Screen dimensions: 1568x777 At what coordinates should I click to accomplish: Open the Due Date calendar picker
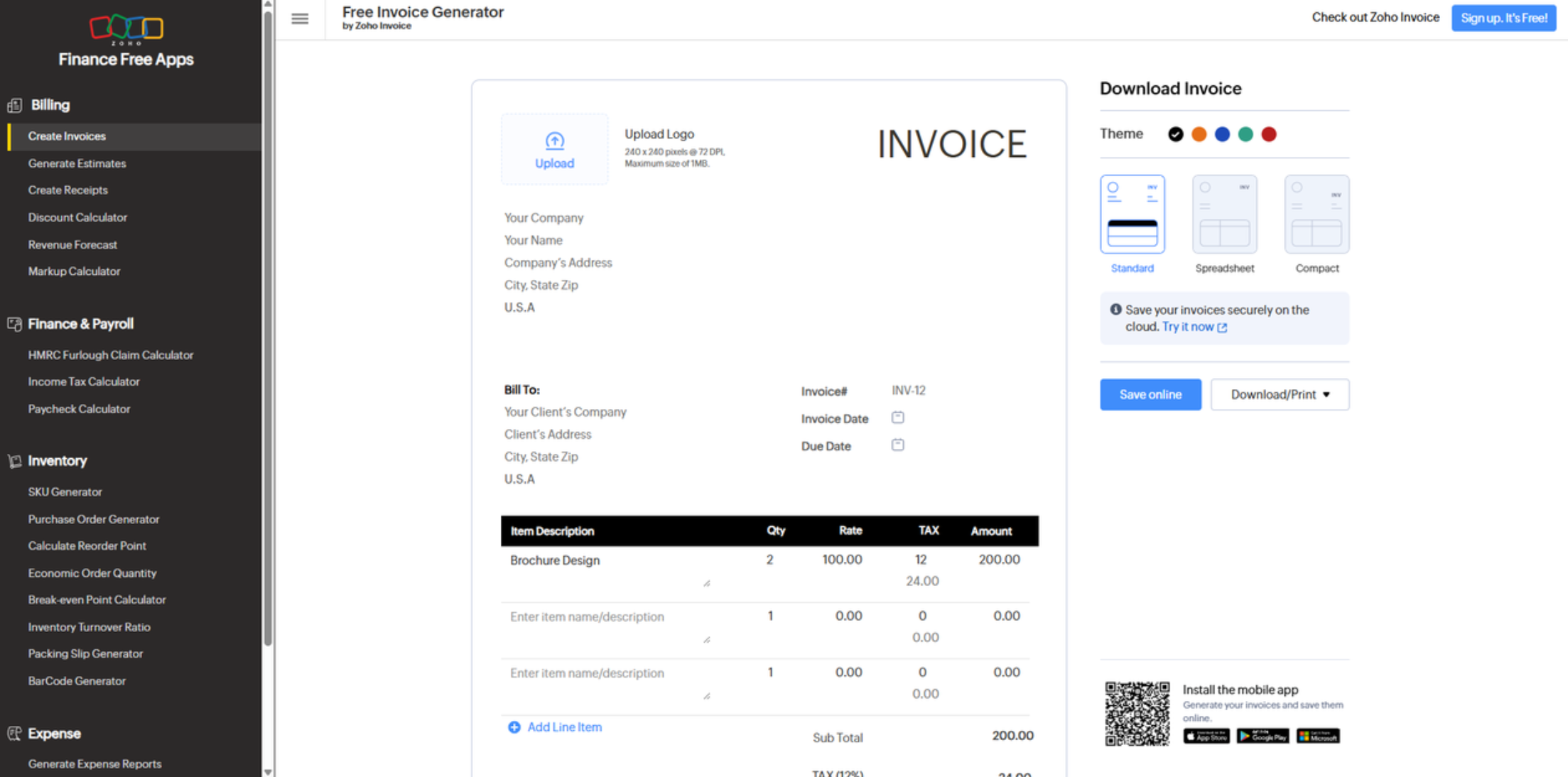tap(897, 445)
